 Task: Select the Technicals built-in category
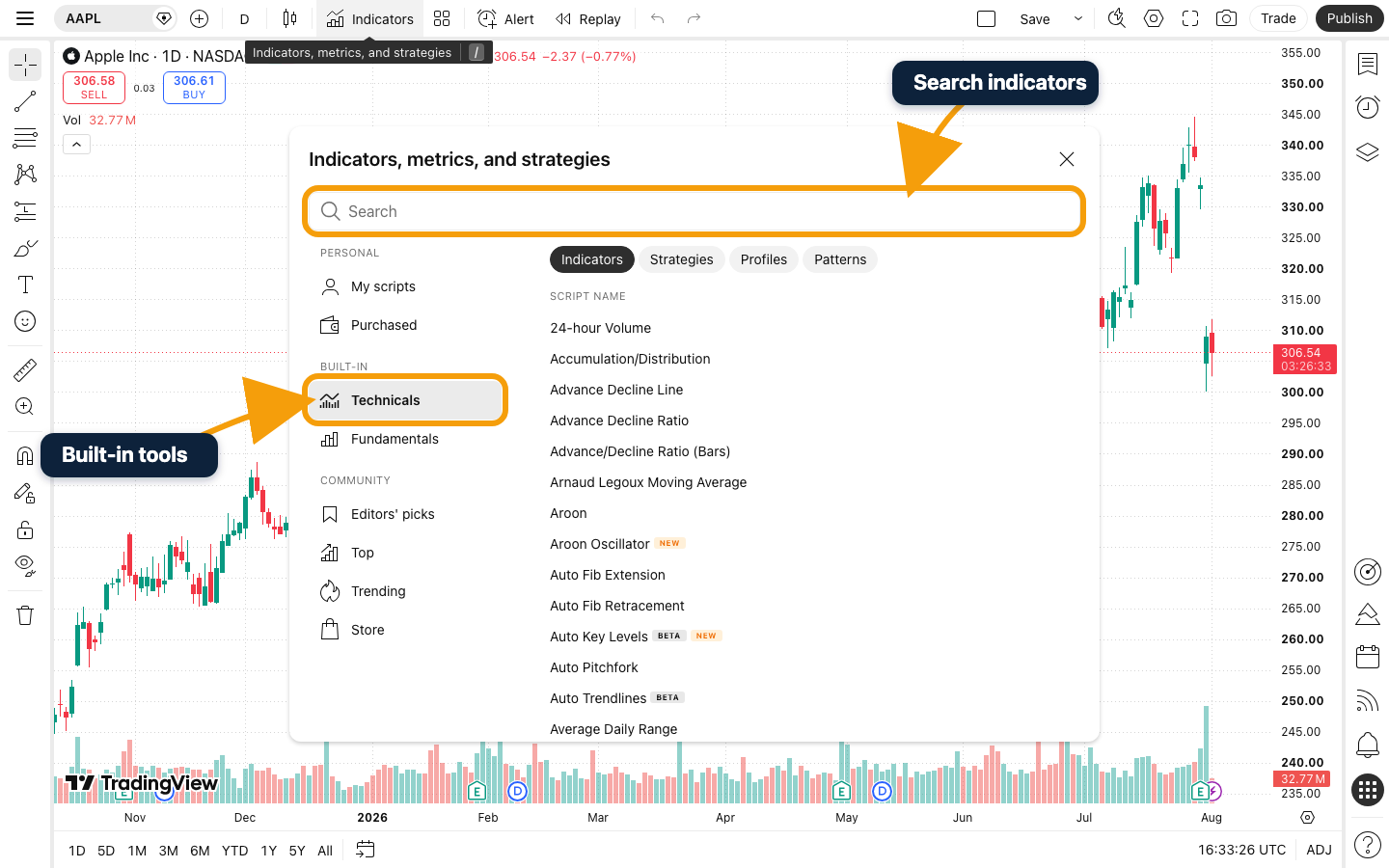click(x=405, y=400)
